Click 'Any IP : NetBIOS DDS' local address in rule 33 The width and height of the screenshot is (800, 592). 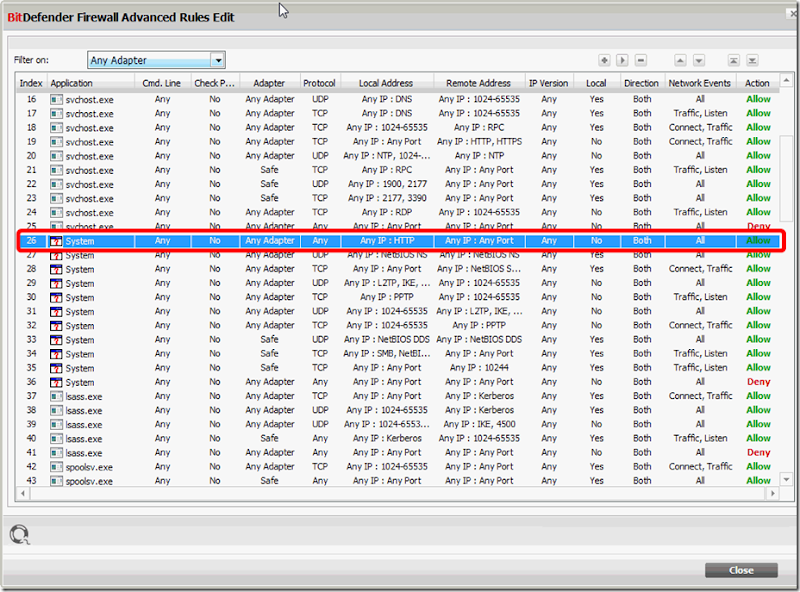click(x=387, y=339)
